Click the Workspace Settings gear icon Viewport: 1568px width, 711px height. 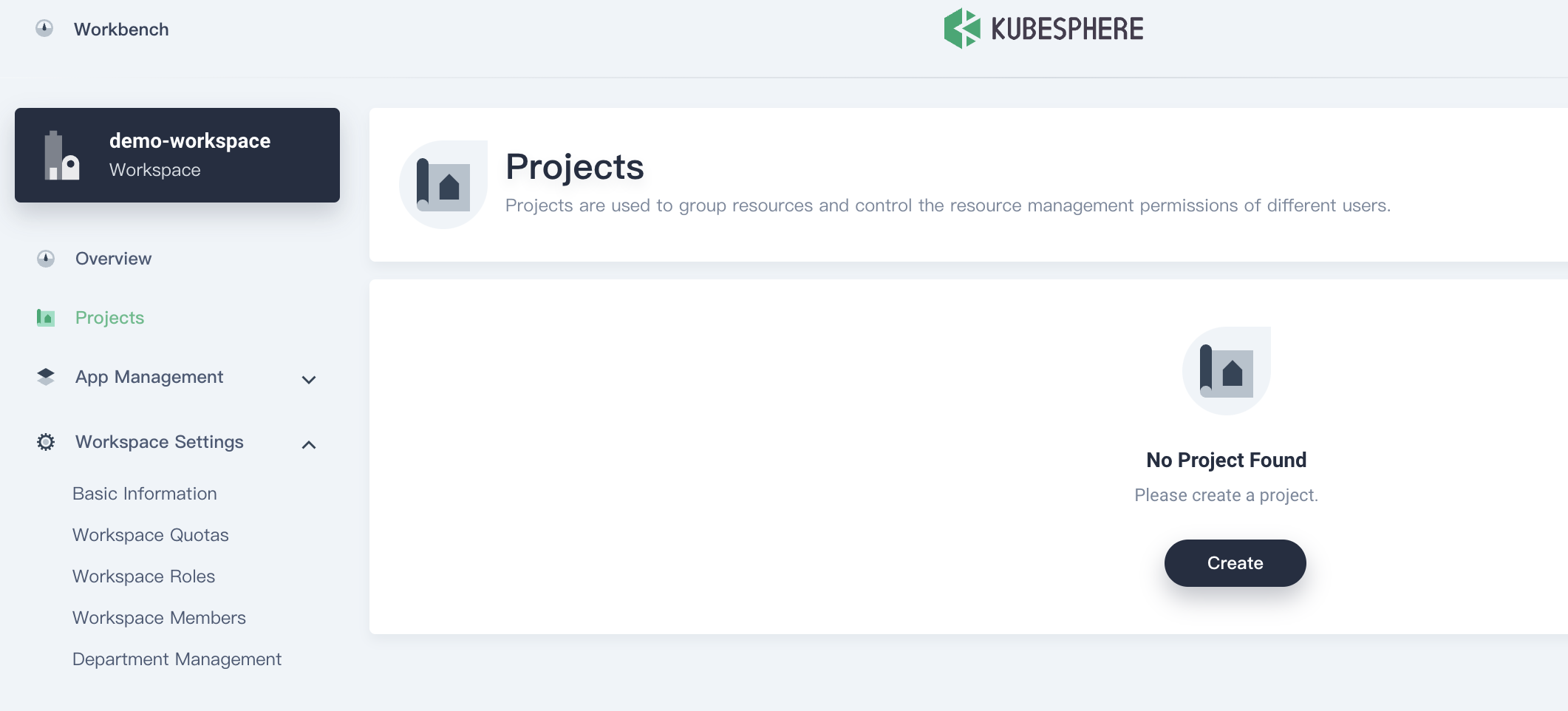[x=45, y=441]
